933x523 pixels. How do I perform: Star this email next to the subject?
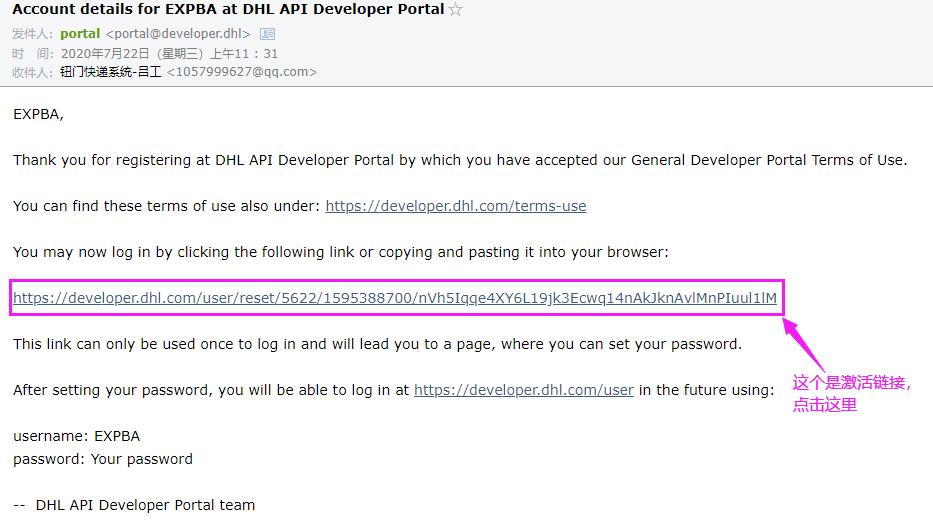(455, 10)
